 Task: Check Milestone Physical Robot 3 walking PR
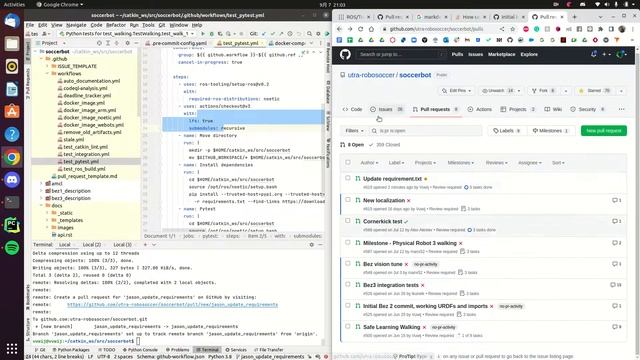tap(348, 242)
